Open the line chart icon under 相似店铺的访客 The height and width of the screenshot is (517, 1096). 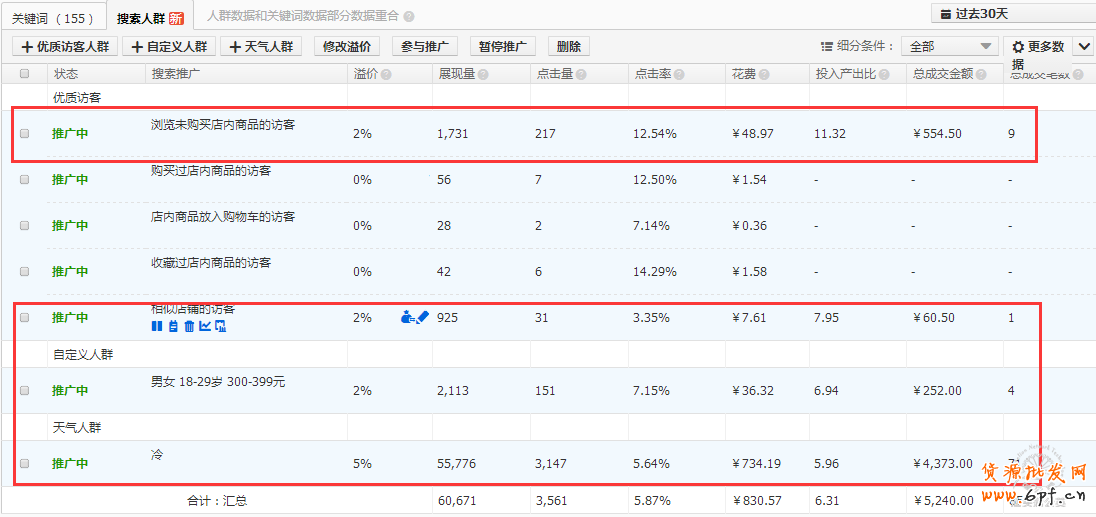205,326
